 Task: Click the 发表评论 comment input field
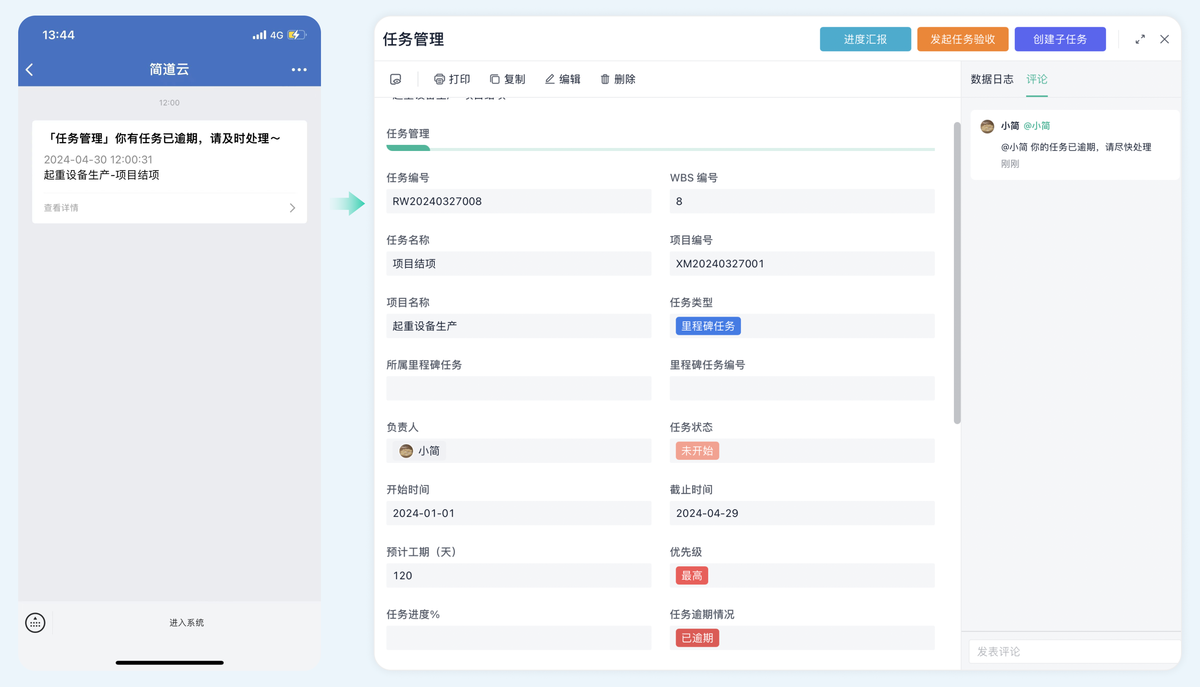1073,652
